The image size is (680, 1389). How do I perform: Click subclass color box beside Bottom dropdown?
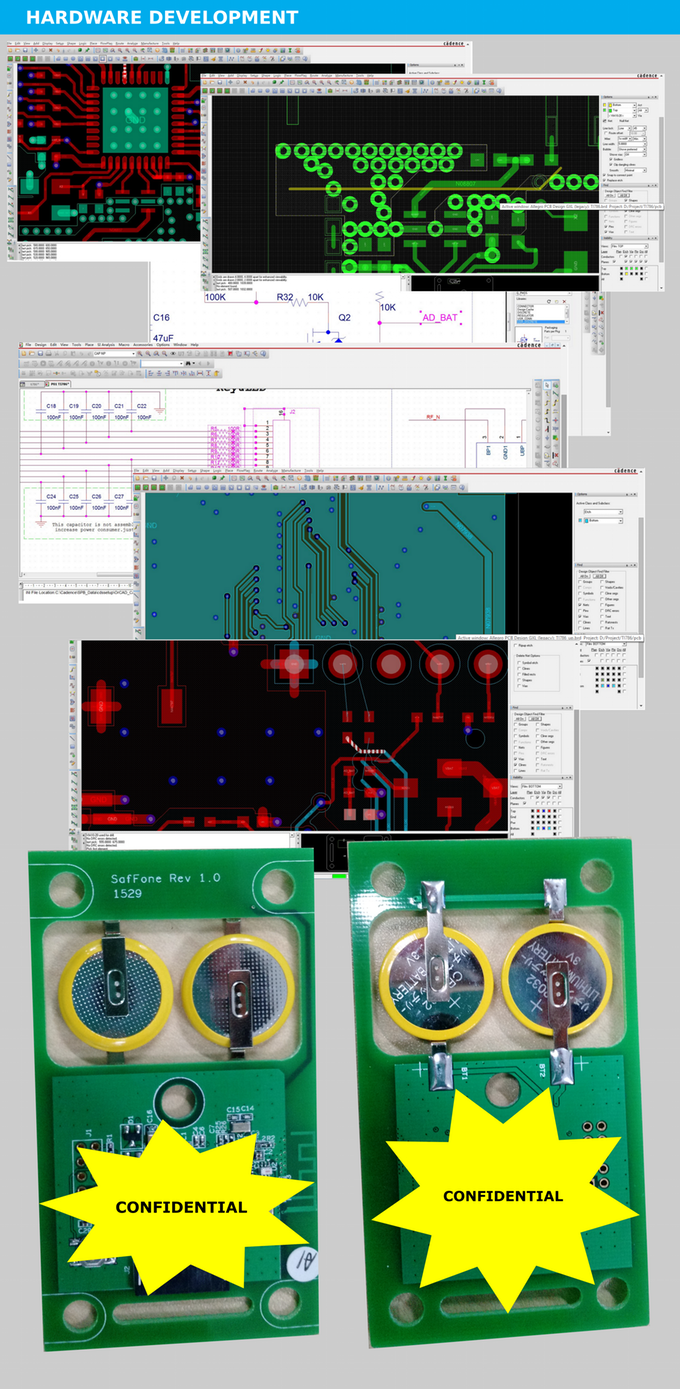point(580,520)
